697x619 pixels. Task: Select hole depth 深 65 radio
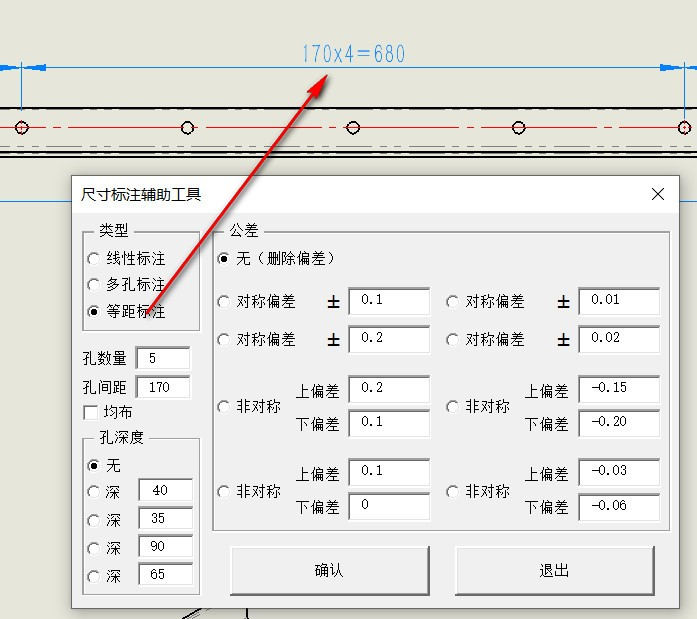pos(93,576)
